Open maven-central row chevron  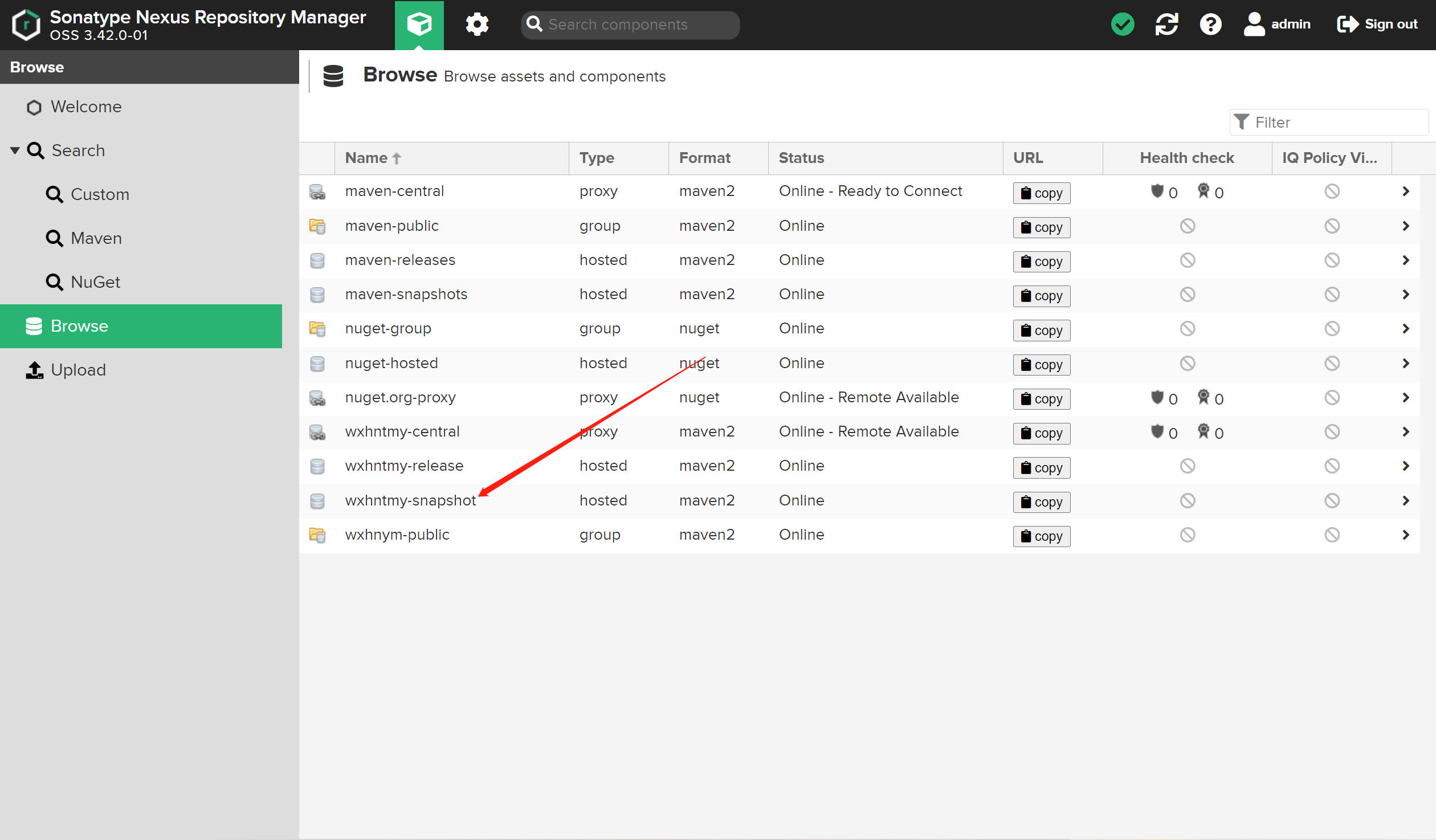click(1405, 191)
